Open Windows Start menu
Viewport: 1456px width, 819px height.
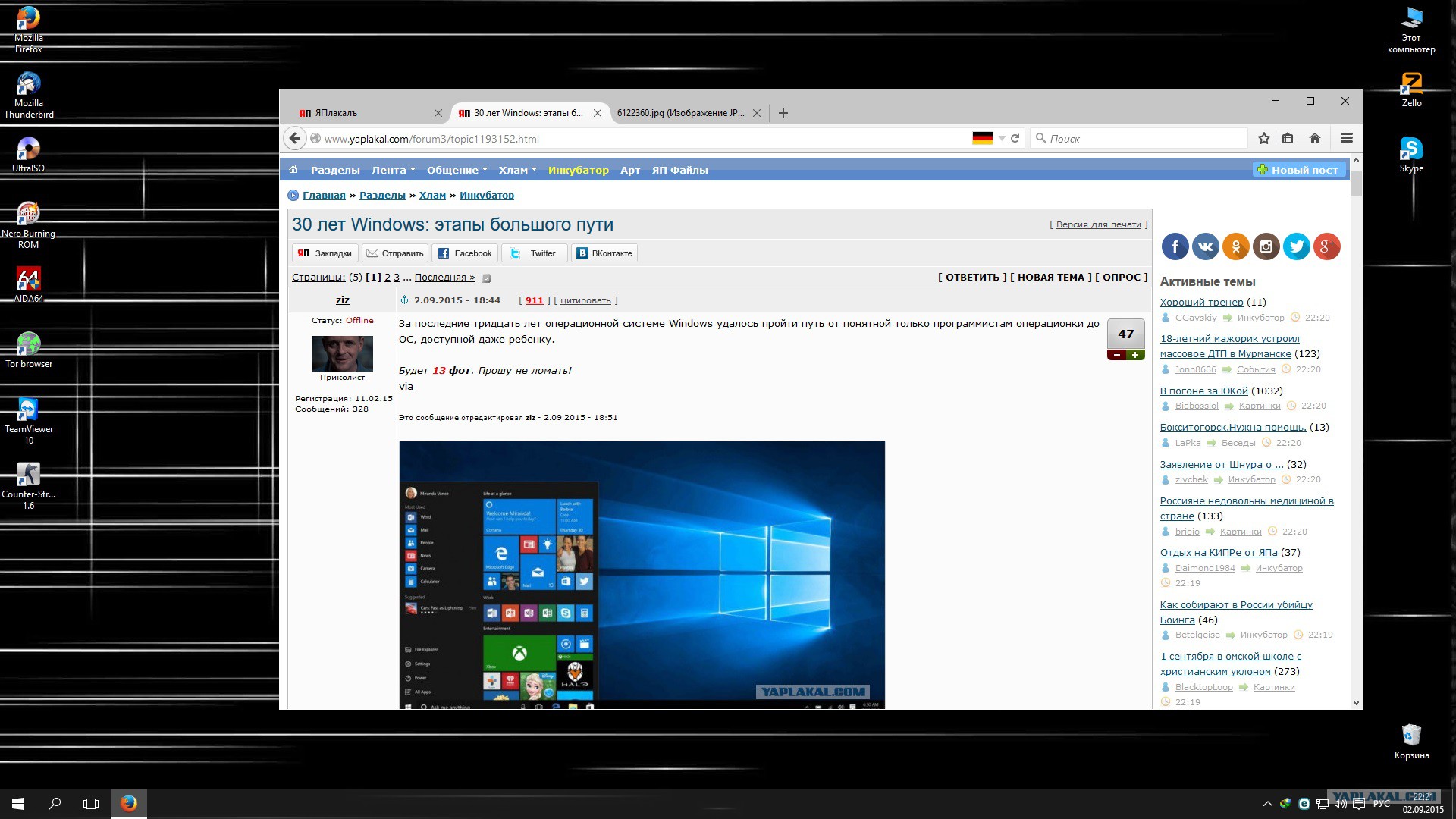[x=18, y=804]
